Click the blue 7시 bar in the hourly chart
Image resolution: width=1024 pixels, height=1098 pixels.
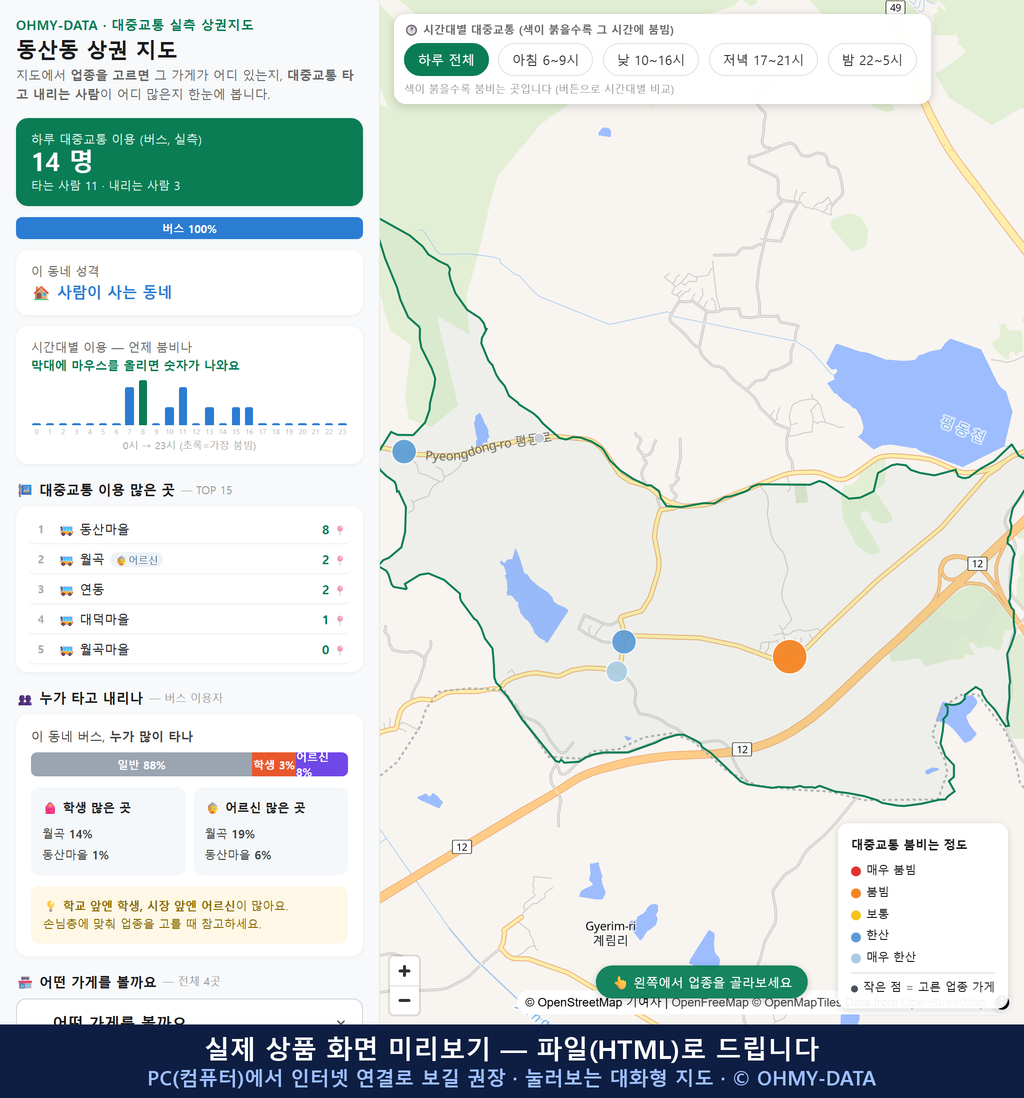point(130,406)
